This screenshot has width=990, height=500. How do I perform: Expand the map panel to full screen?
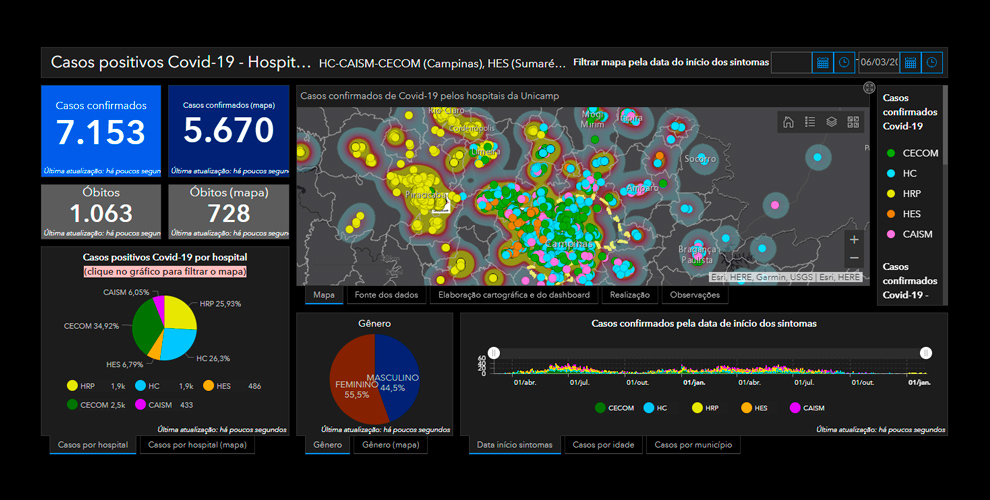coord(869,89)
